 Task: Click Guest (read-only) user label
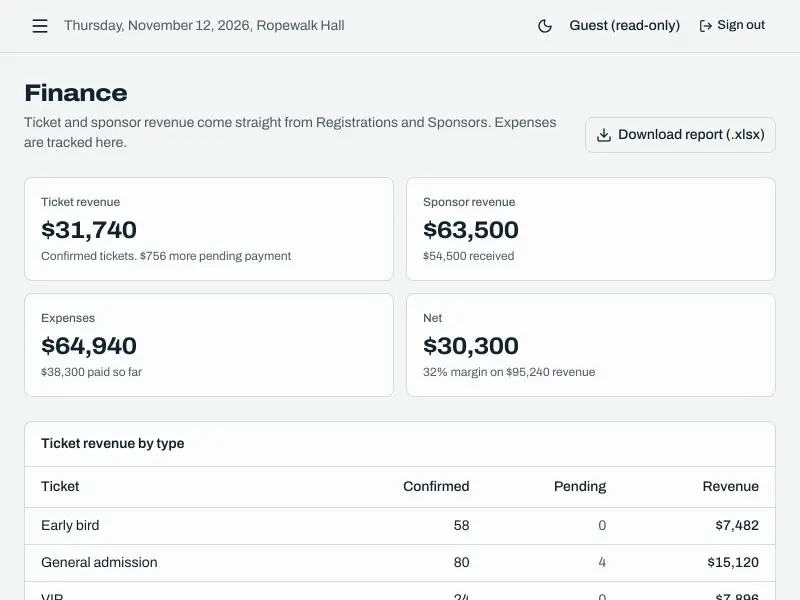coord(624,26)
